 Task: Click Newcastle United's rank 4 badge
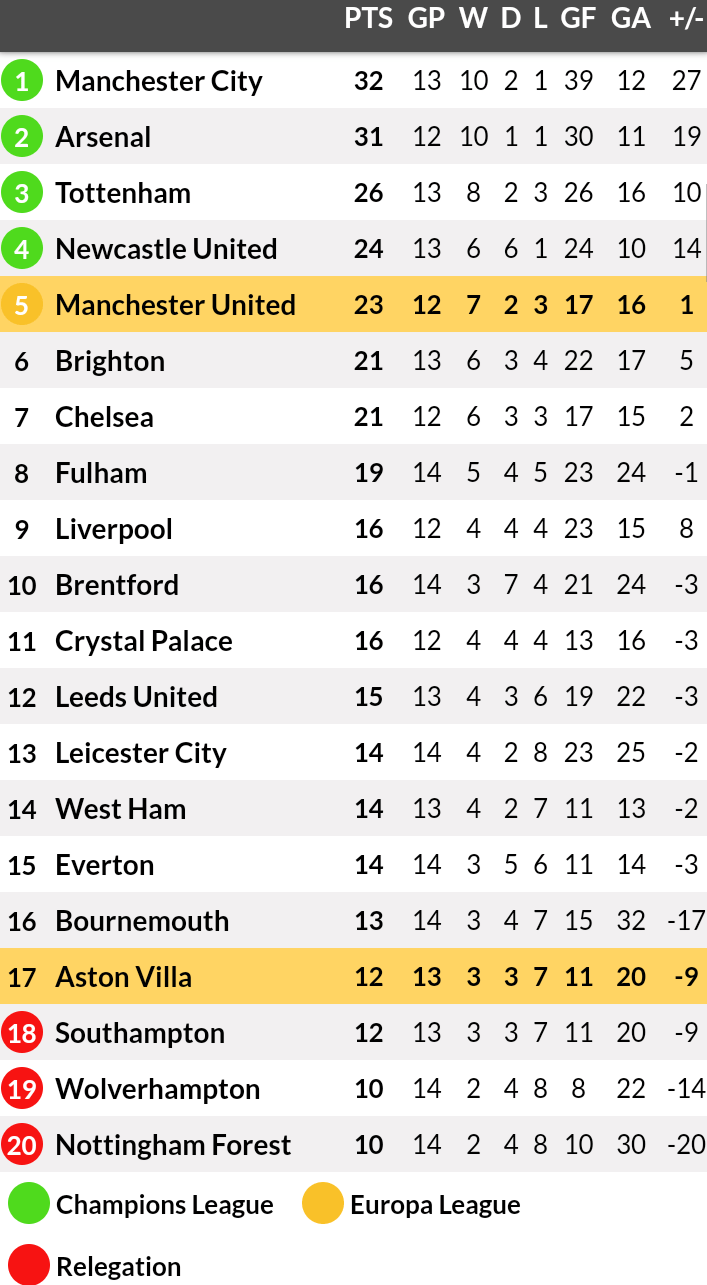pyautogui.click(x=22, y=249)
